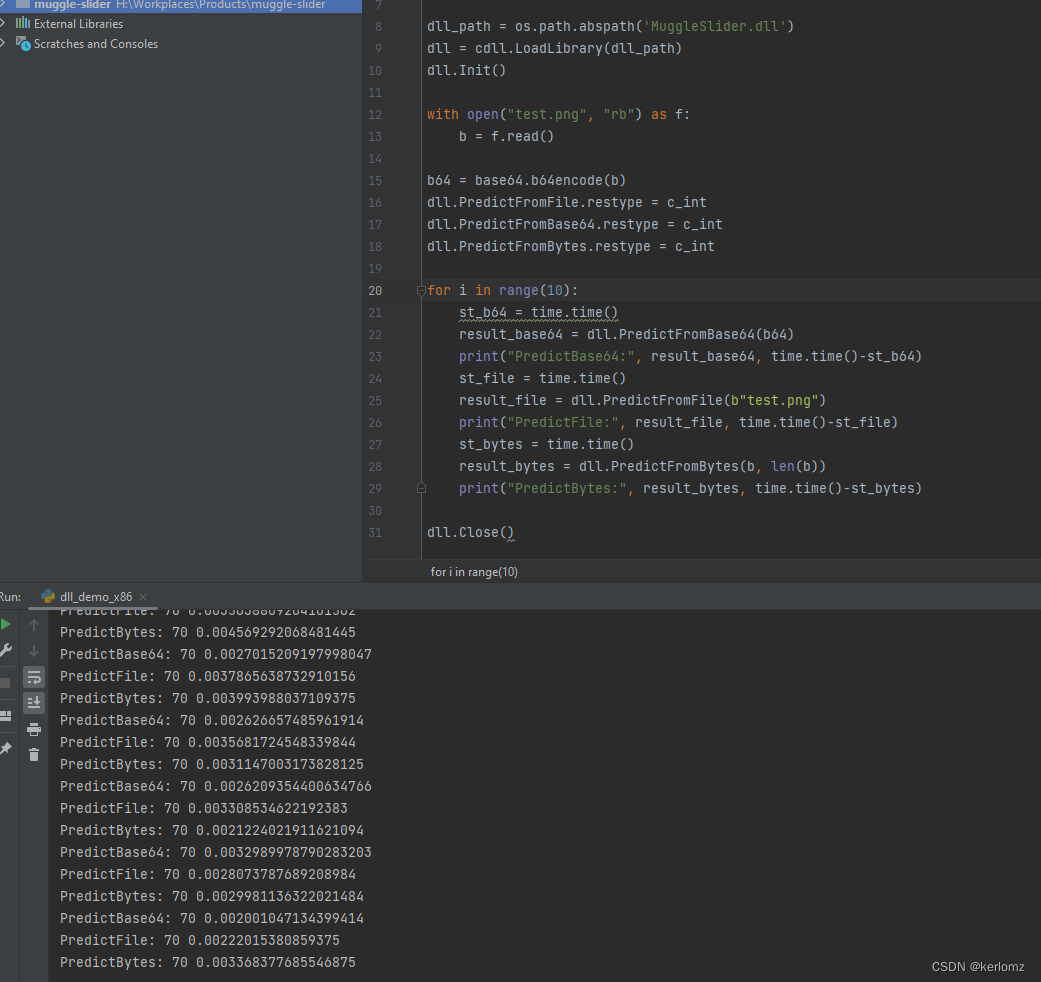
Task: Click the 'b = f.read()' line
Action: [x=506, y=136]
